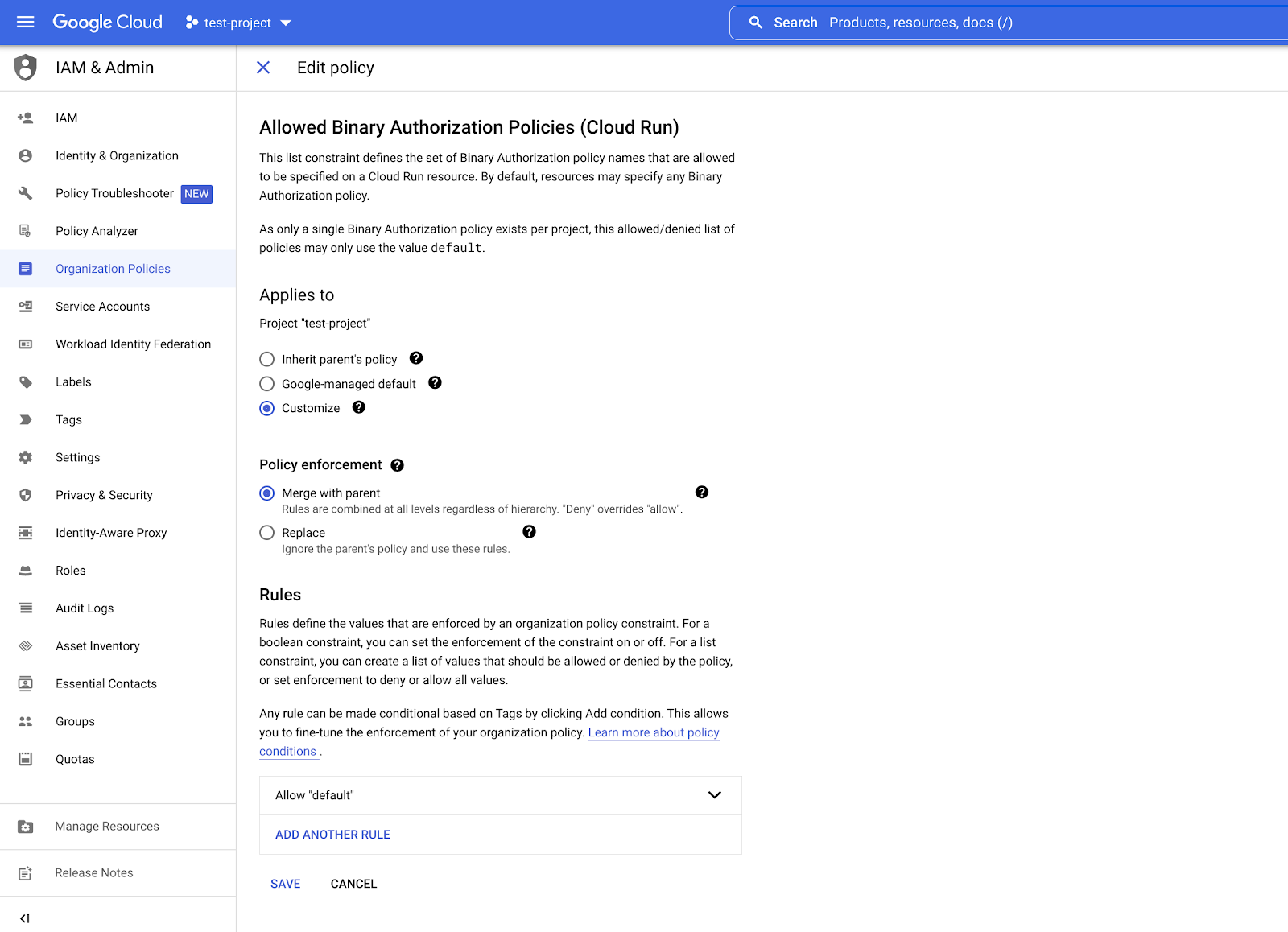Open Release Notes link
Screen dimensions: 1288x932
point(94,873)
